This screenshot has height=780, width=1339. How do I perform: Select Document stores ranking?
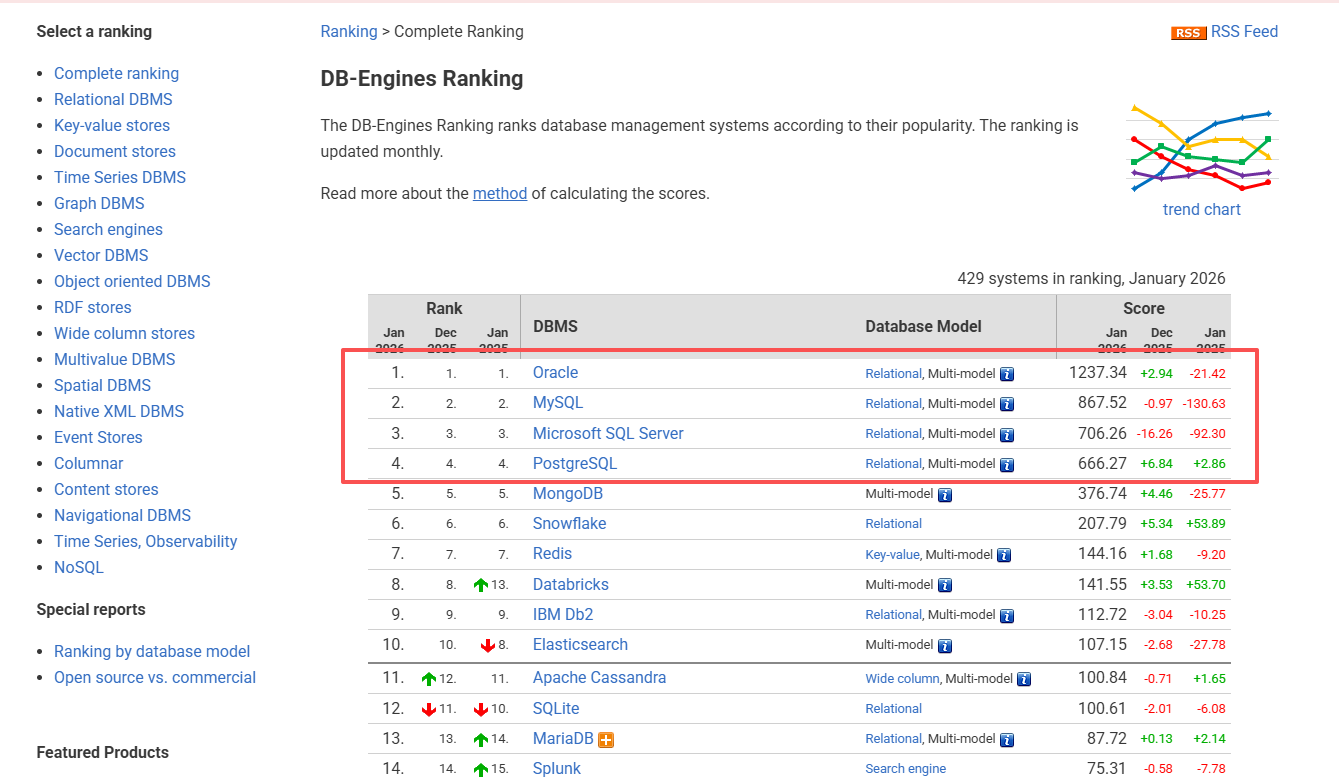(115, 151)
